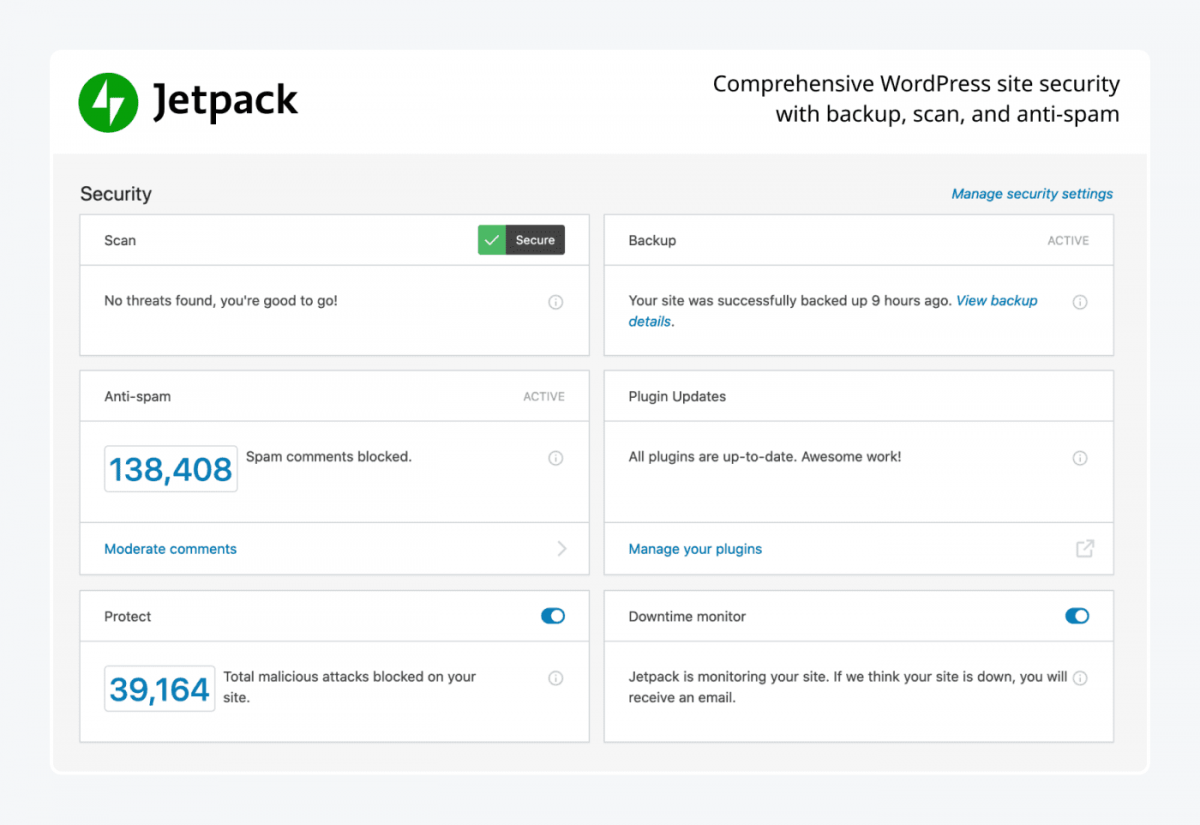Click the Jetpack logo icon
Viewport: 1200px width, 825px height.
click(108, 101)
